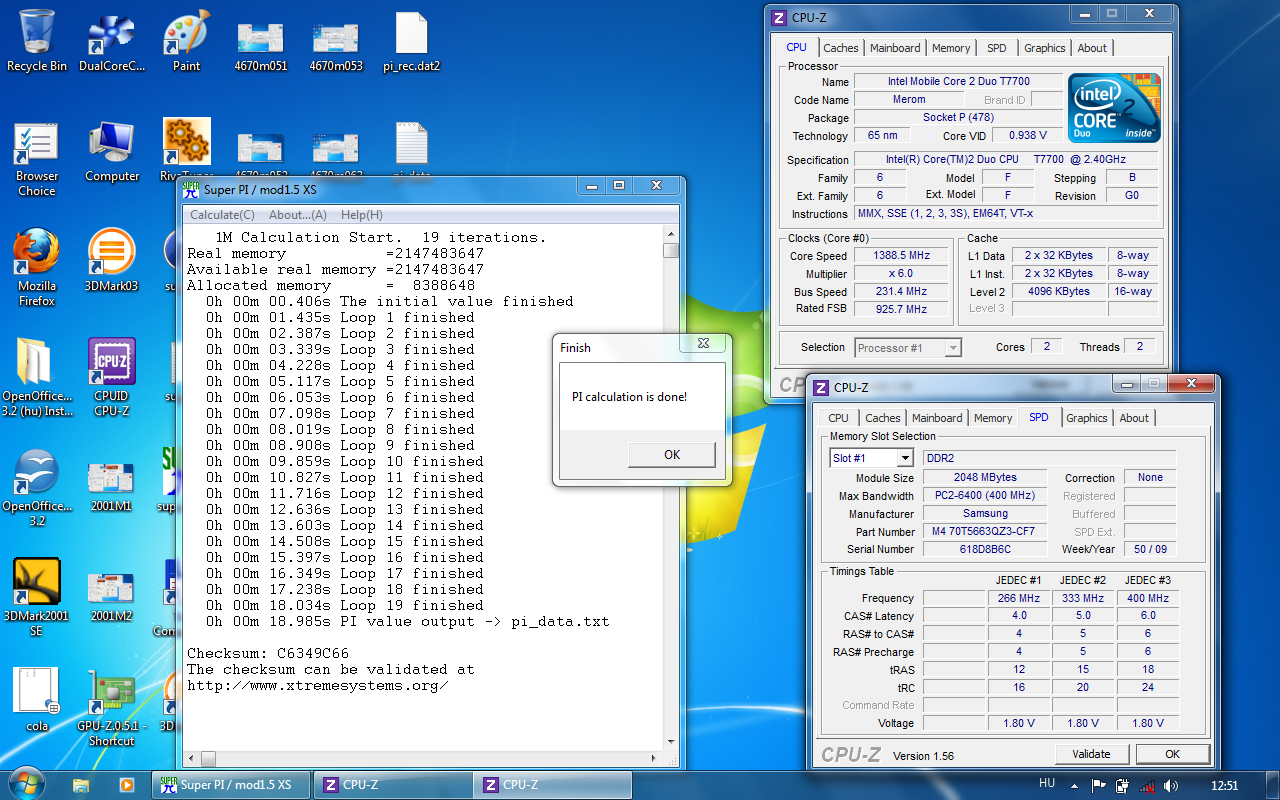Click the network signal tray icon
Screen dimensions: 1280x800
1147,785
